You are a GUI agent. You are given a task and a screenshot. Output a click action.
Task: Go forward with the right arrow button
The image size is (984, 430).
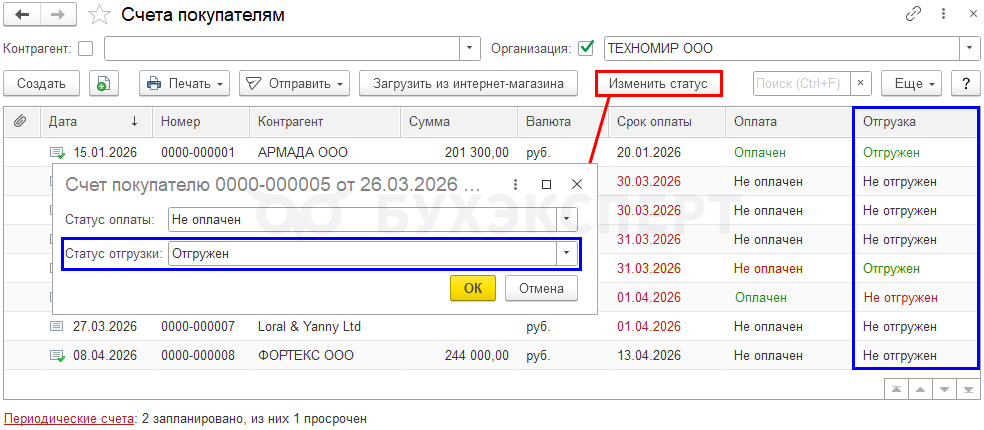tap(58, 14)
